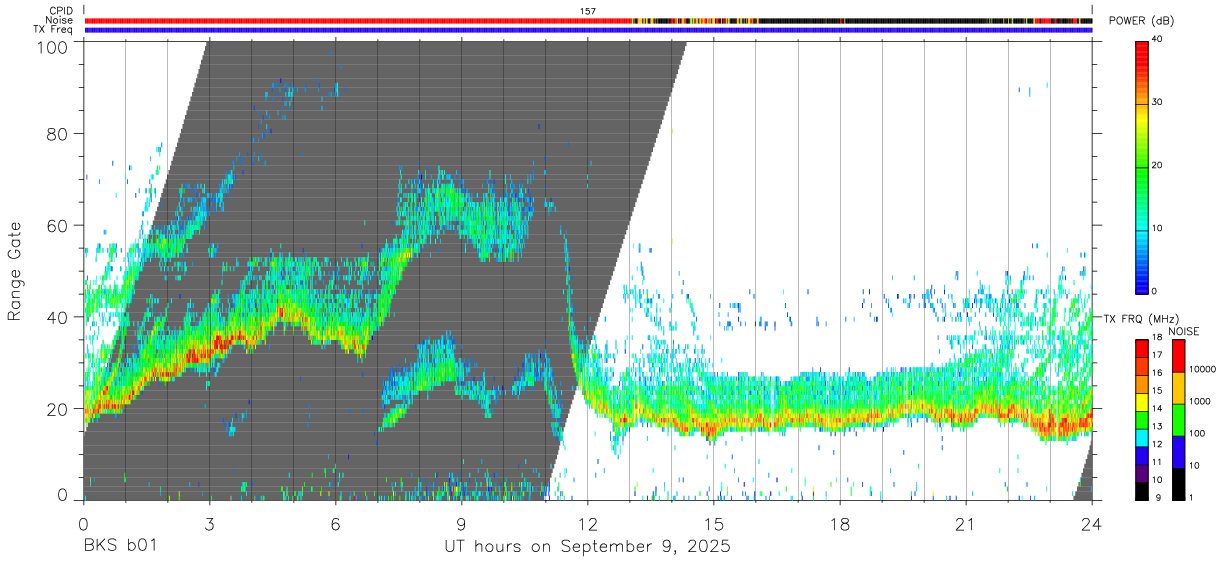Viewport: 1228px width, 567px height.
Task: Click the 100 label on NOISE colorbar
Action: [1195, 433]
